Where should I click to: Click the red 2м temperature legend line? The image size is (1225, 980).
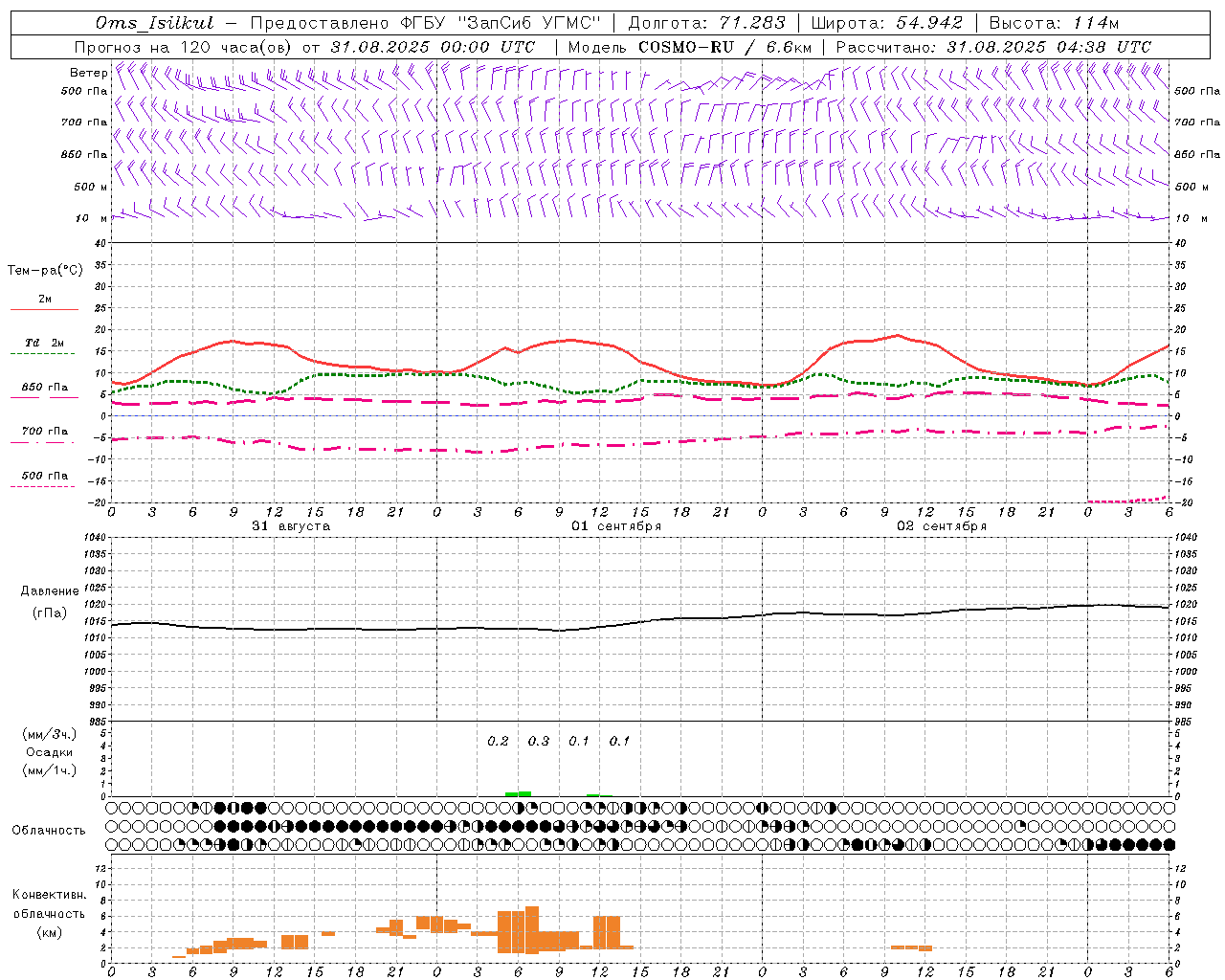(44, 309)
